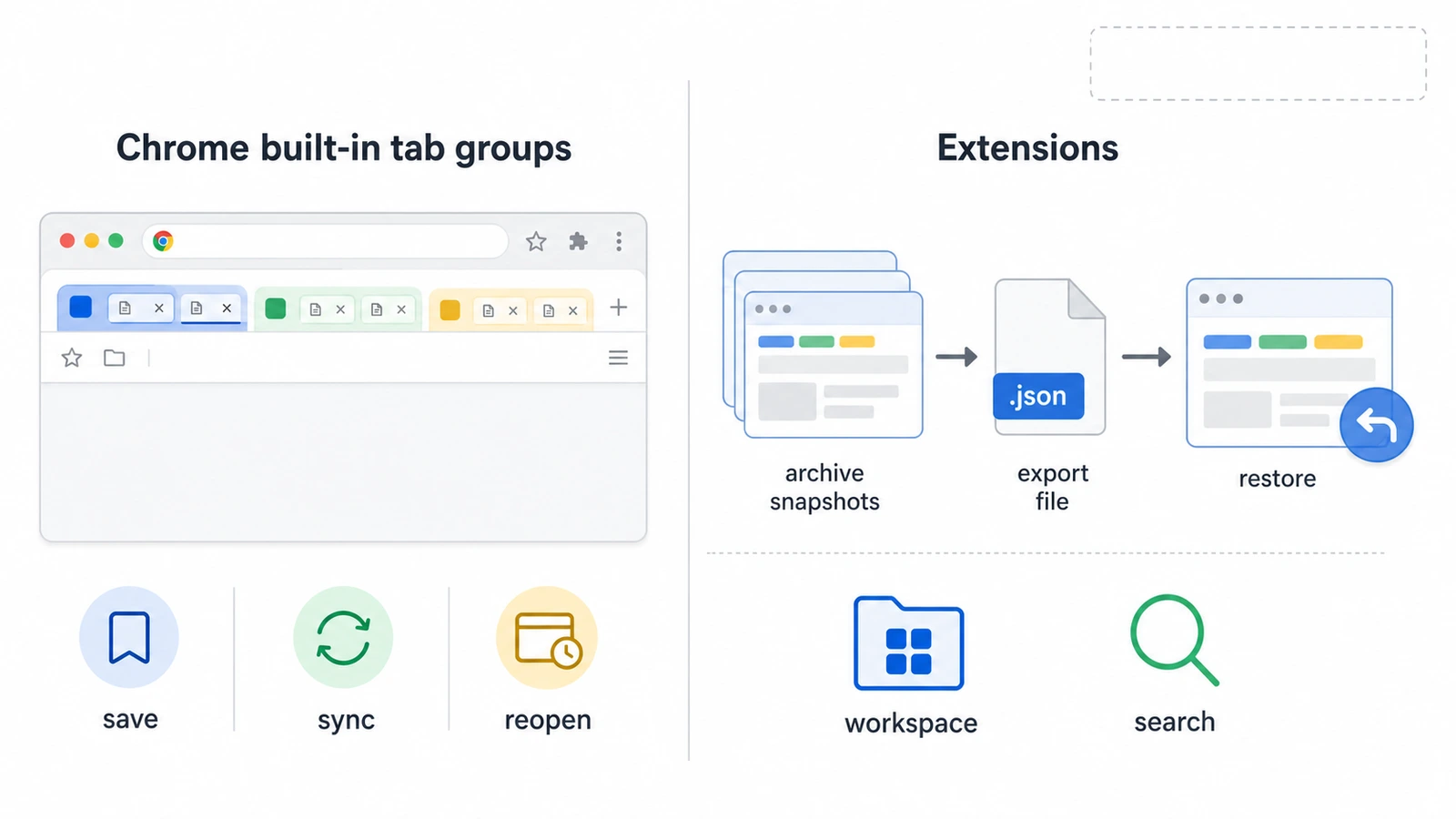1456x819 pixels.
Task: Select the first tab of the blue group
Action: 140,308
